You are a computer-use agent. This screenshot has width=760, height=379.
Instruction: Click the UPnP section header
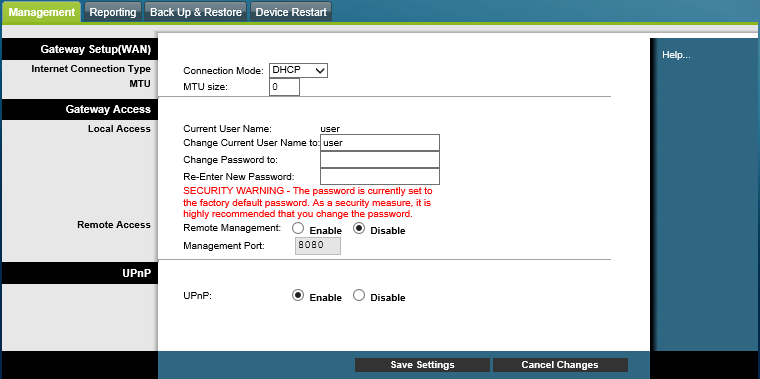click(80, 273)
